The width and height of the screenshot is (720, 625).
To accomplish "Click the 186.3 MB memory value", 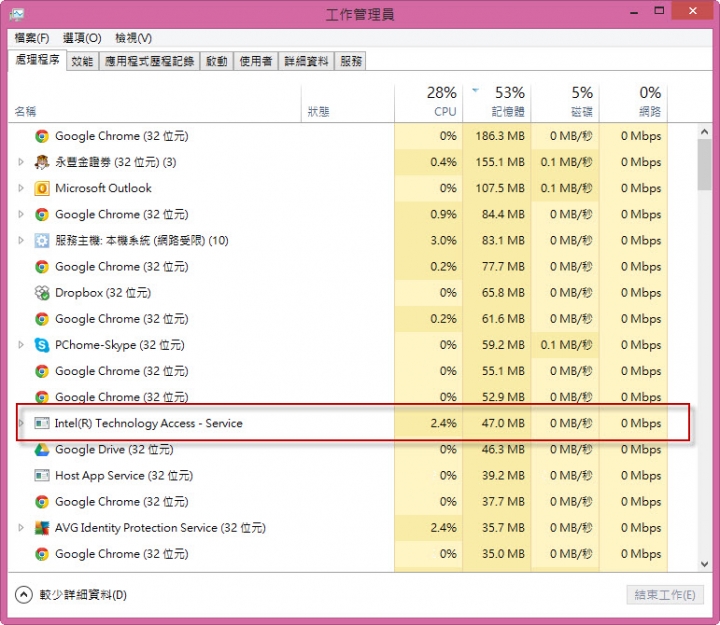I will (500, 136).
